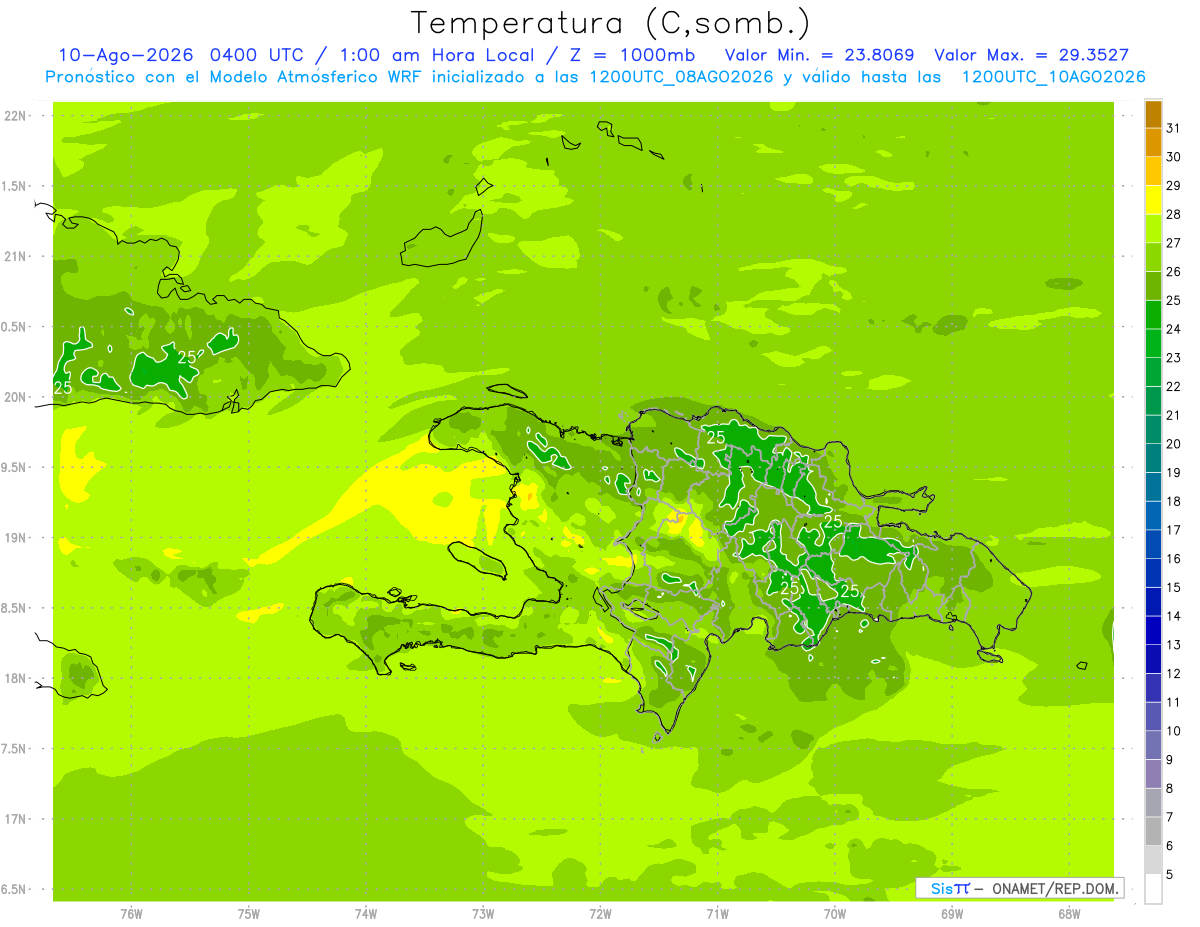Click the '20N' latitude label
This screenshot has height=927, width=1200.
[15, 397]
